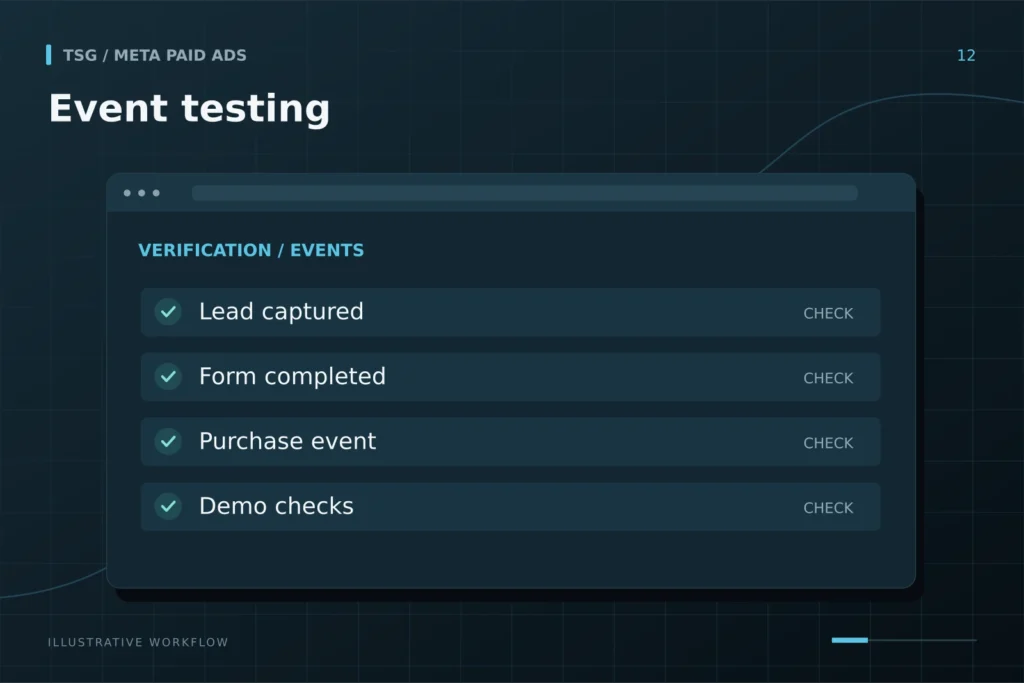Image resolution: width=1024 pixels, height=683 pixels.
Task: Click the TSG / META PAID ADS label
Action: point(155,56)
